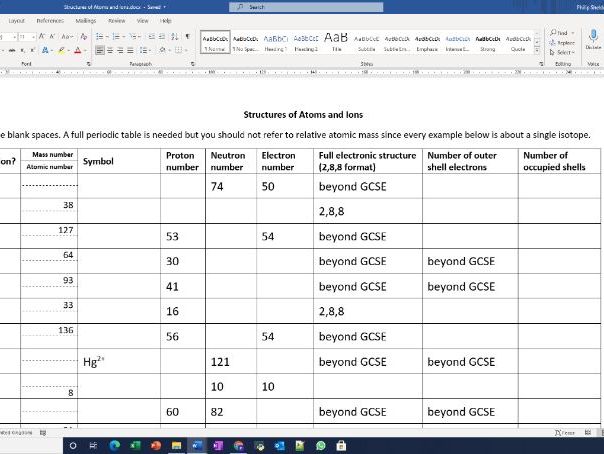Apply subscript formatting

pos(23,50)
